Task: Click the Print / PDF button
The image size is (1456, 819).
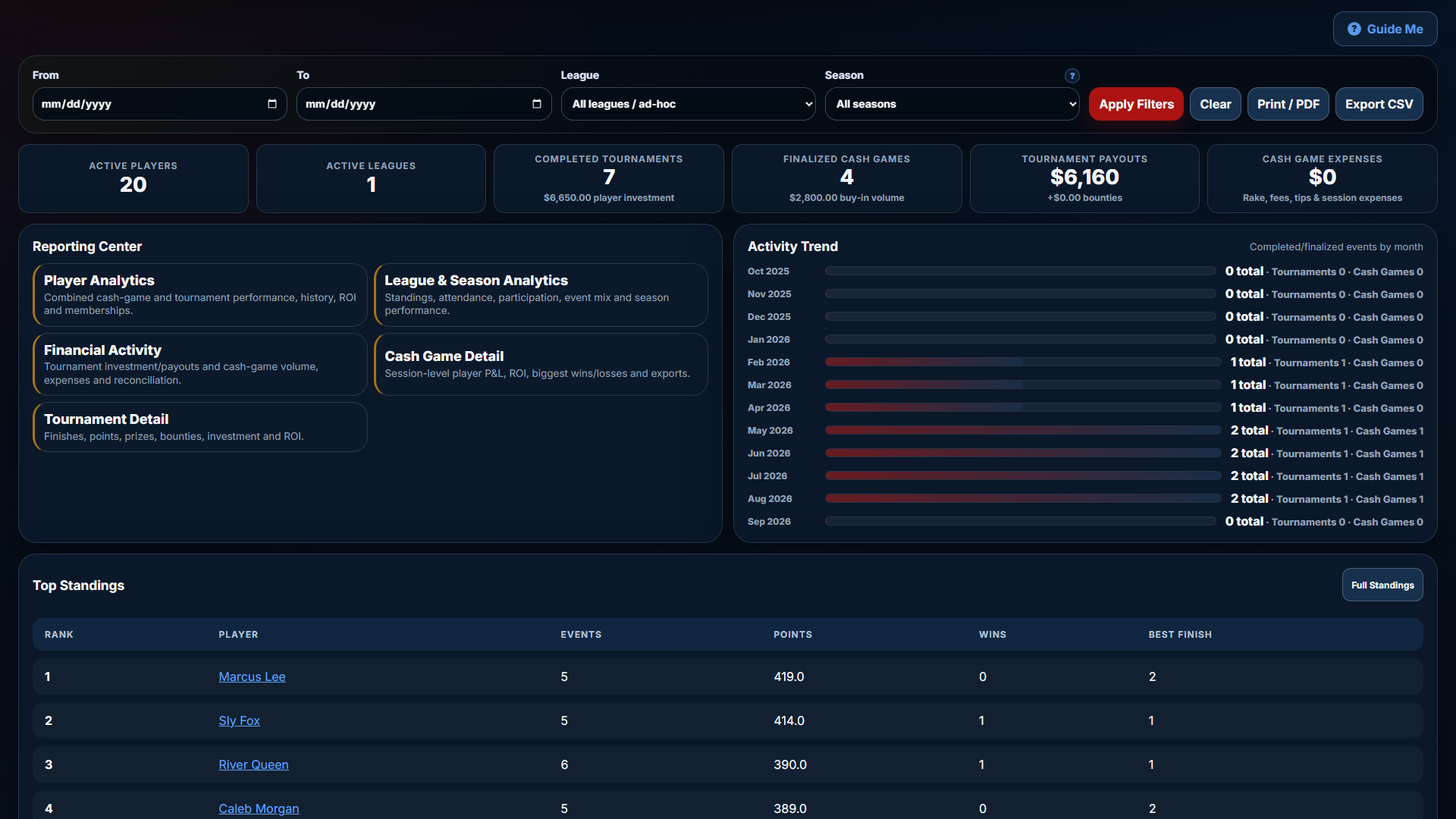Action: [1288, 104]
